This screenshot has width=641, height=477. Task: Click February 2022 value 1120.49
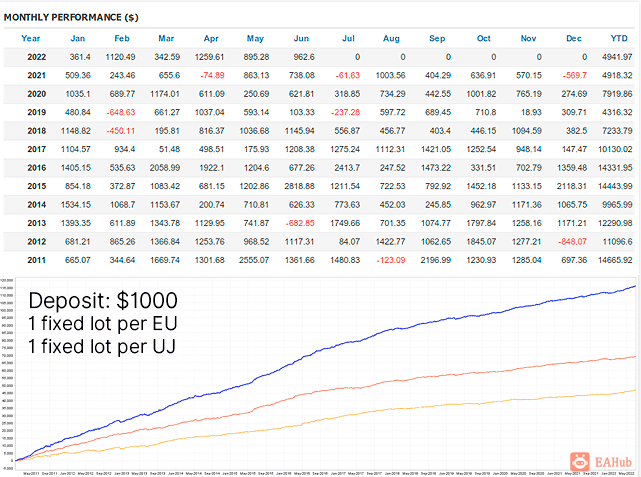coord(120,57)
